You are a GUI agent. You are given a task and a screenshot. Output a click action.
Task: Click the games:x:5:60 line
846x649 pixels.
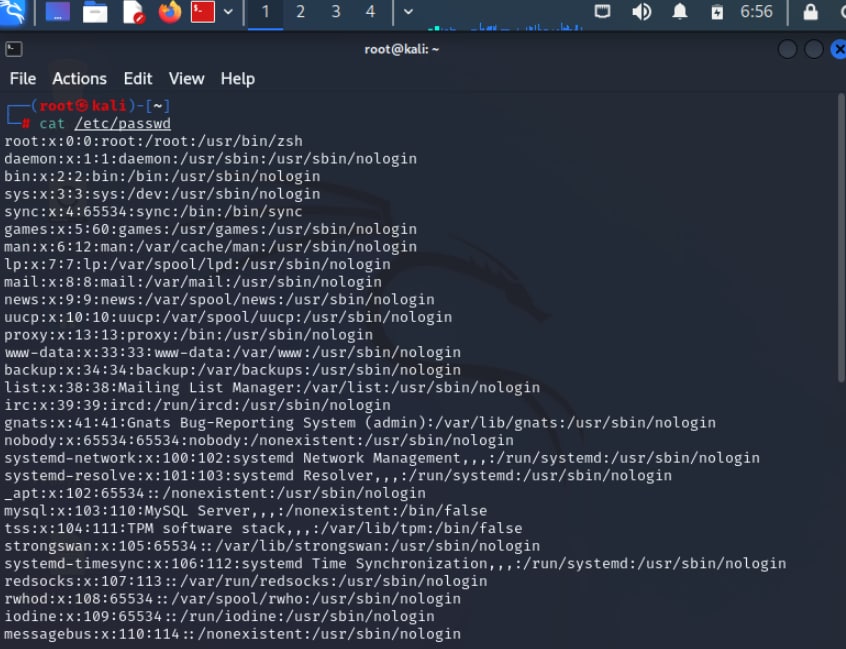click(x=210, y=229)
